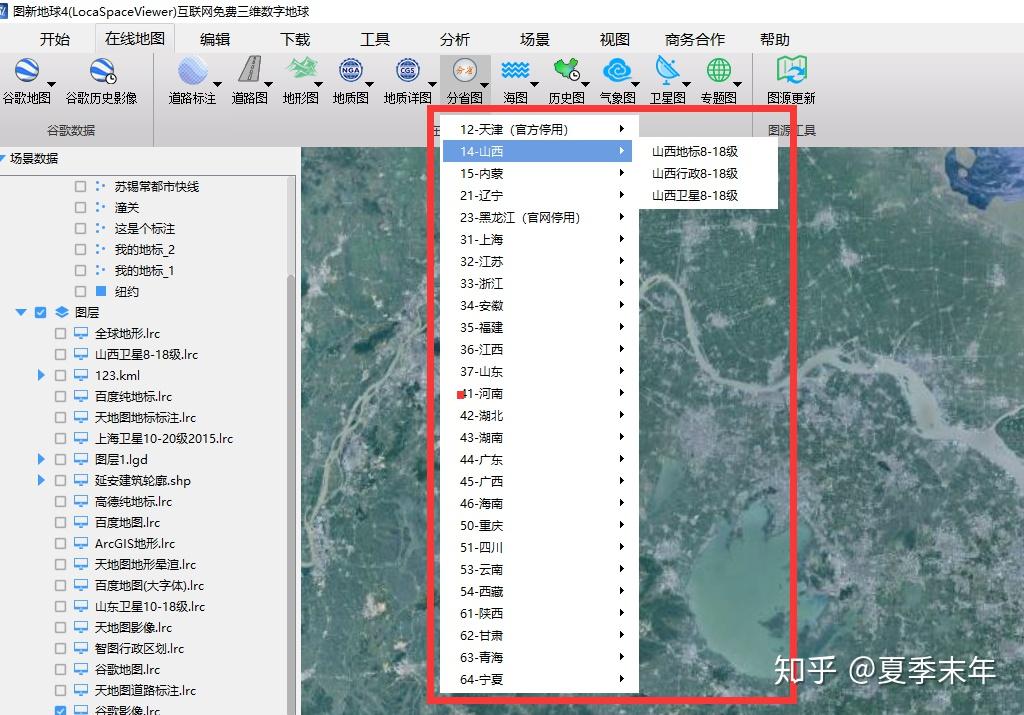Screen dimensions: 1024x715
Task: Expand the 123.kml tree node
Action: tap(40, 375)
